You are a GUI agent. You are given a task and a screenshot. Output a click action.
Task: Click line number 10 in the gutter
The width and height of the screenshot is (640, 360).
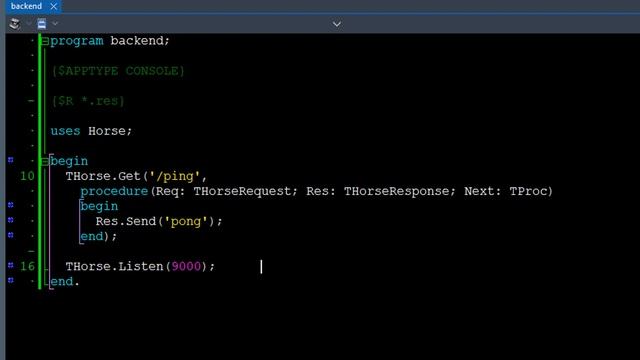coord(27,176)
